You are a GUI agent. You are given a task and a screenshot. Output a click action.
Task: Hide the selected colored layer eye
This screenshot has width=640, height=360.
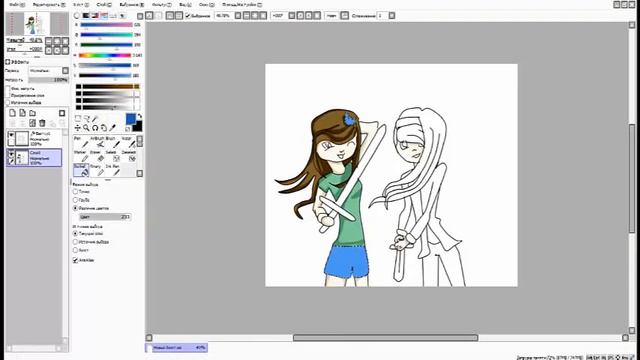click(11, 153)
